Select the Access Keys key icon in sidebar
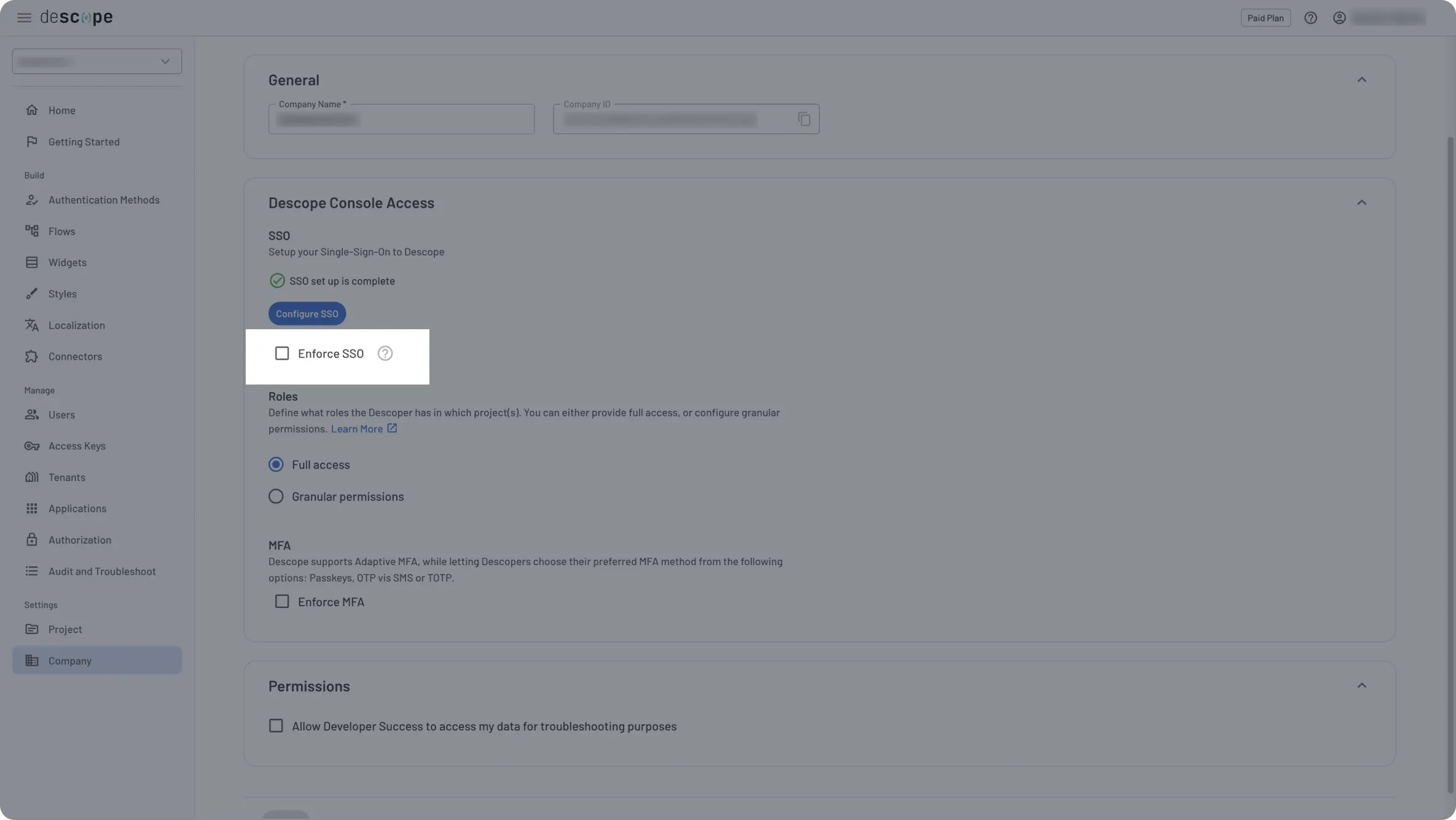This screenshot has width=1456, height=820. click(x=32, y=446)
